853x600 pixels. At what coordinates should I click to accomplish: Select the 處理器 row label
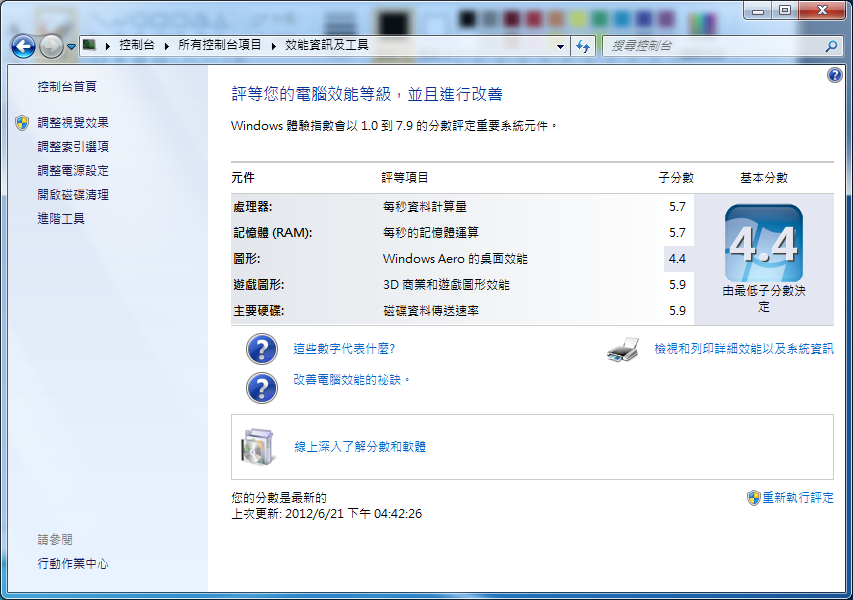pyautogui.click(x=252, y=207)
